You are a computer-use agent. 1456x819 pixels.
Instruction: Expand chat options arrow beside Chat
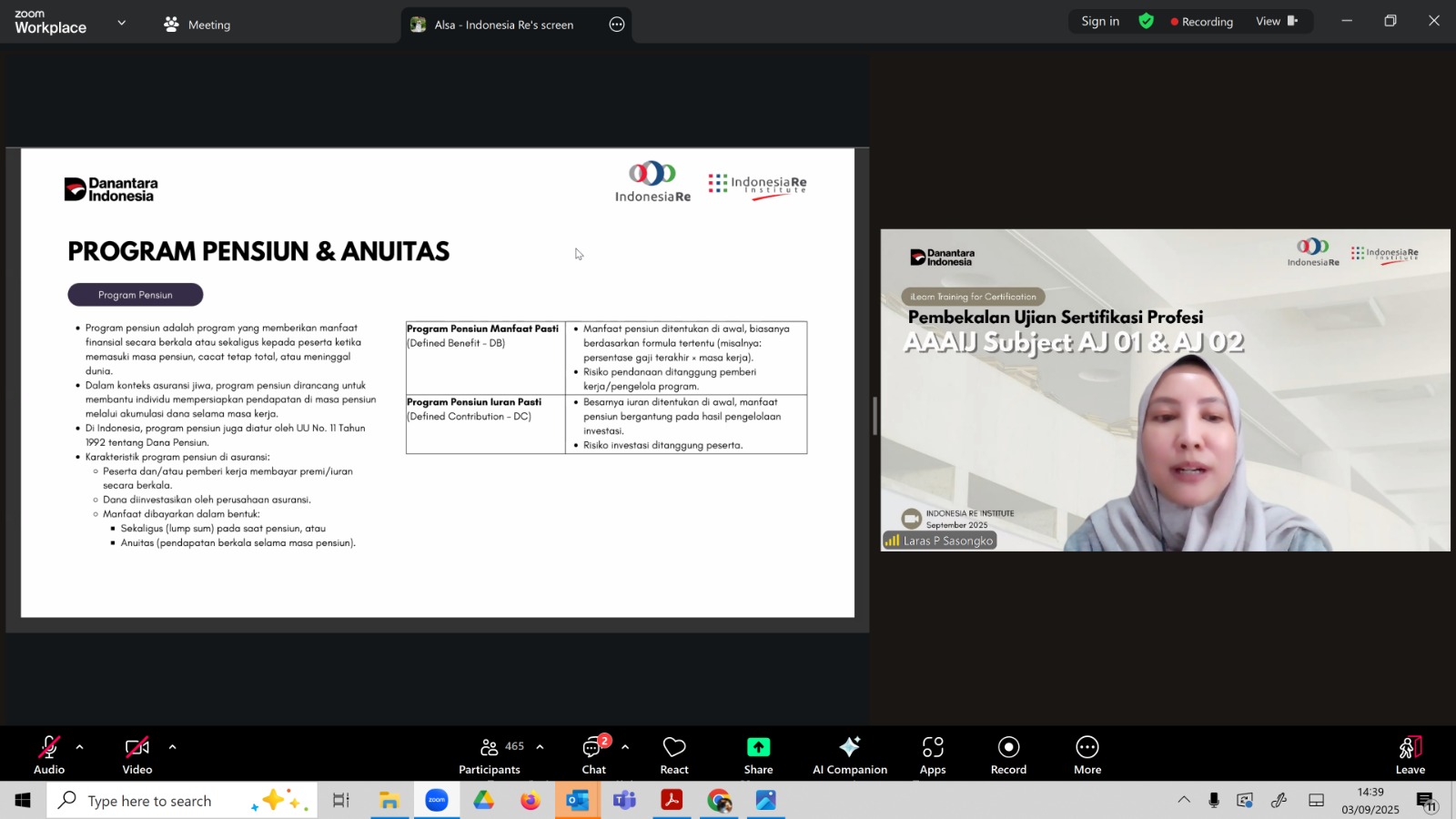point(625,747)
